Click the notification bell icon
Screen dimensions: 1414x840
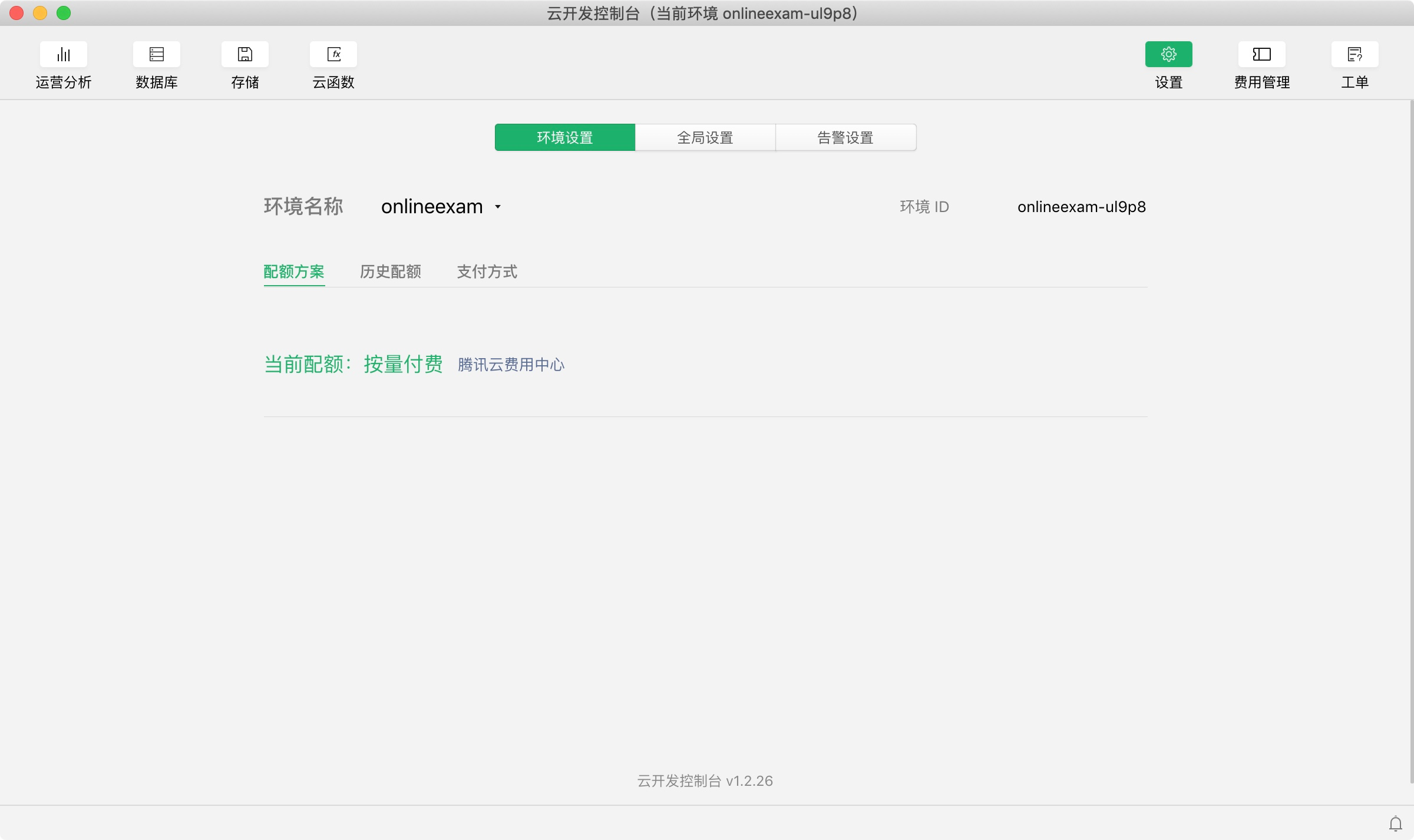click(x=1396, y=824)
